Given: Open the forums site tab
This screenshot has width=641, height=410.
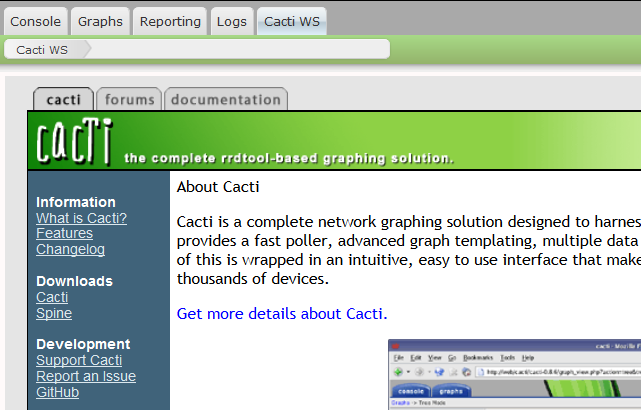Looking at the screenshot, I should point(129,99).
